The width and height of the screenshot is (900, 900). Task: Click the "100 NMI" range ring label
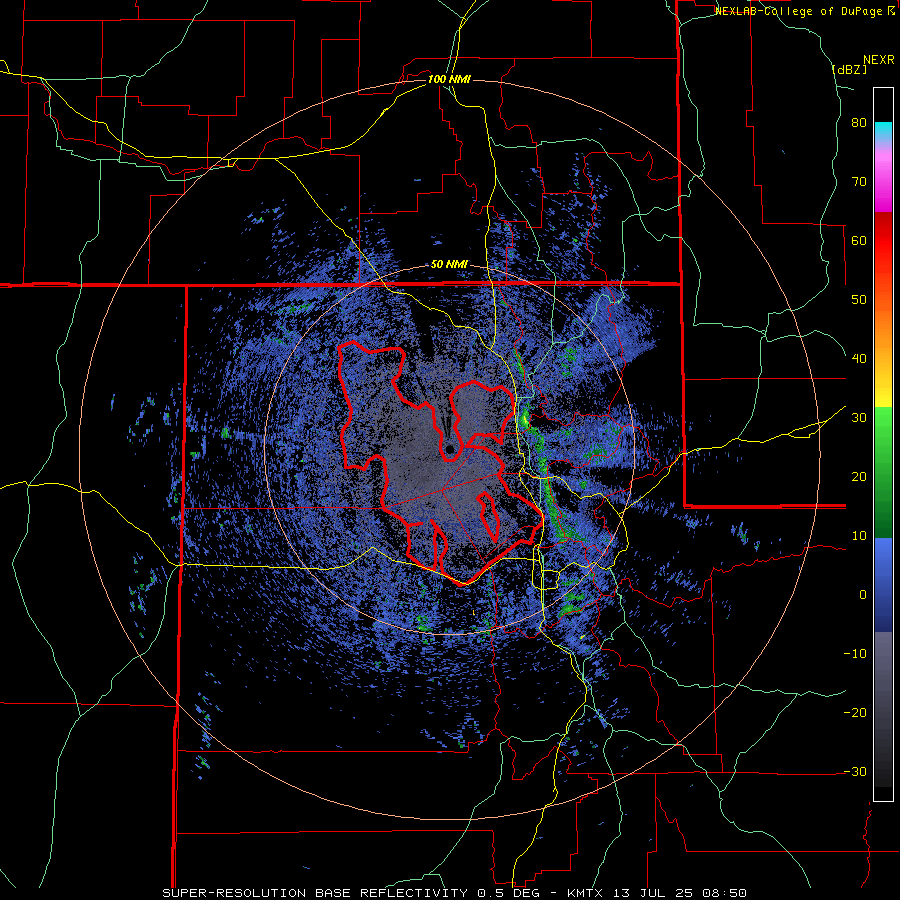(449, 79)
